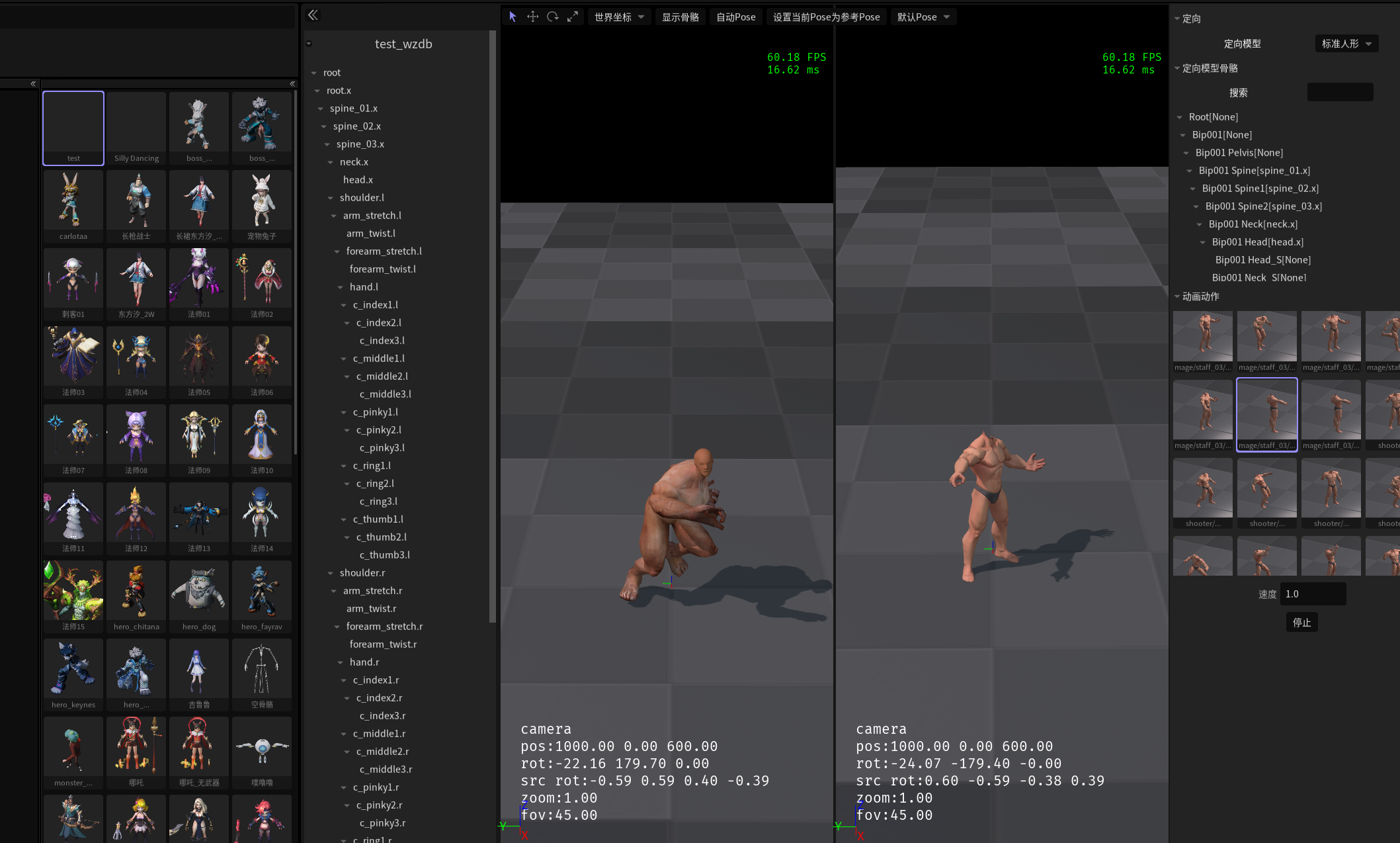The image size is (1400, 843).
Task: Select the arrow pointer tool
Action: [513, 17]
